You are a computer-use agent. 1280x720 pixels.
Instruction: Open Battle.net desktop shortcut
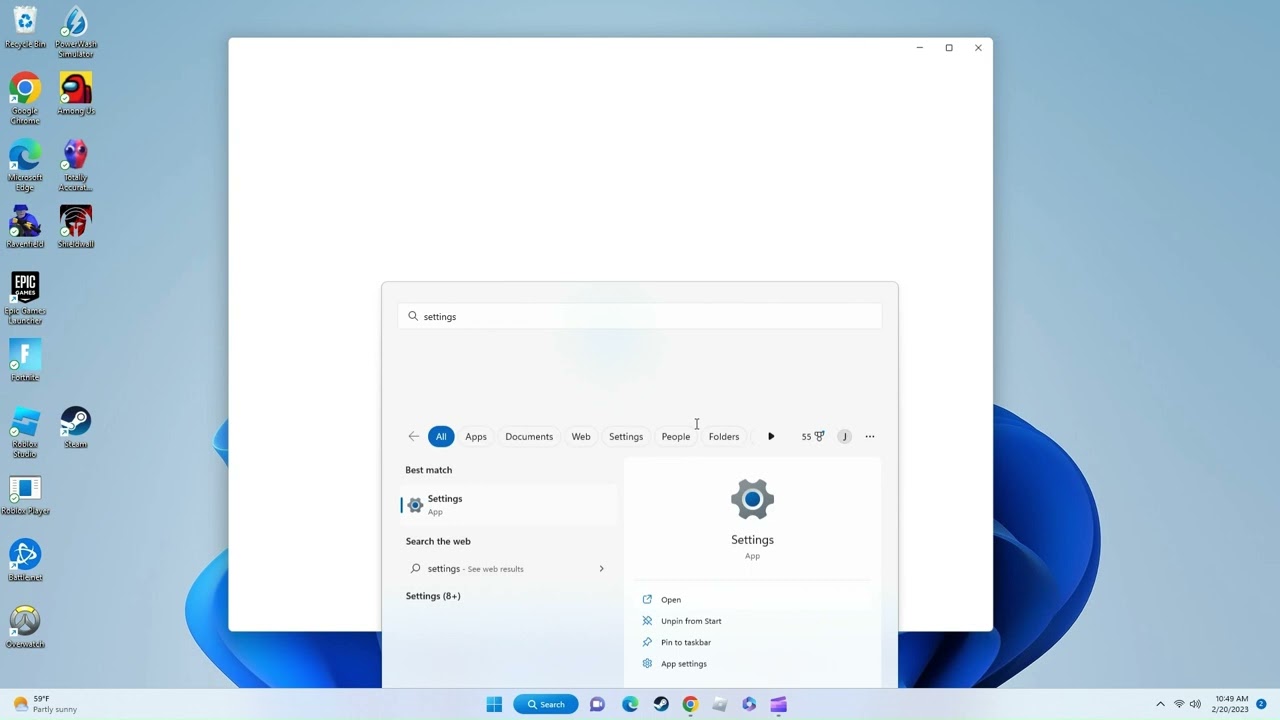tap(25, 560)
